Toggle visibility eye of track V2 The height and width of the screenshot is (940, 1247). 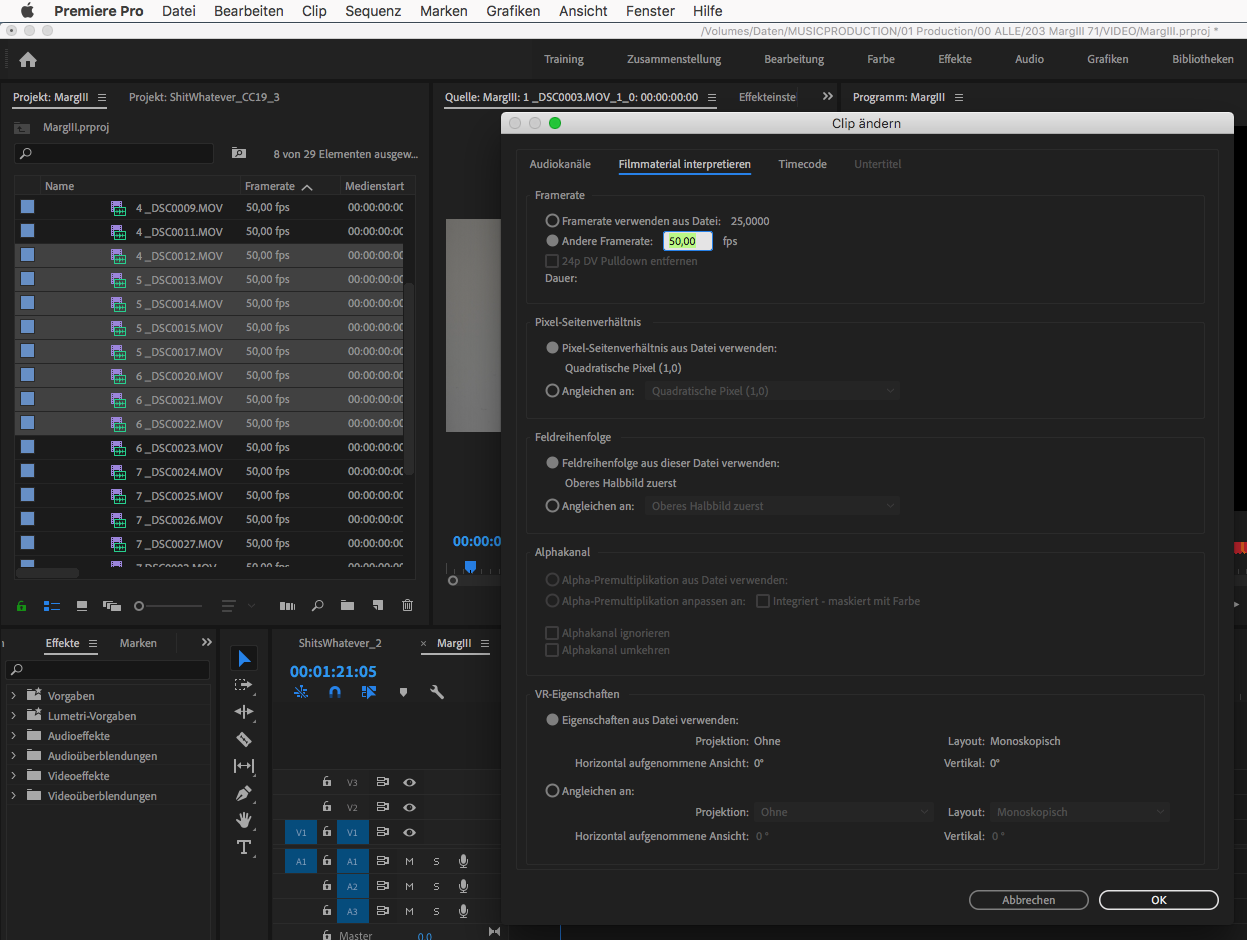(409, 807)
